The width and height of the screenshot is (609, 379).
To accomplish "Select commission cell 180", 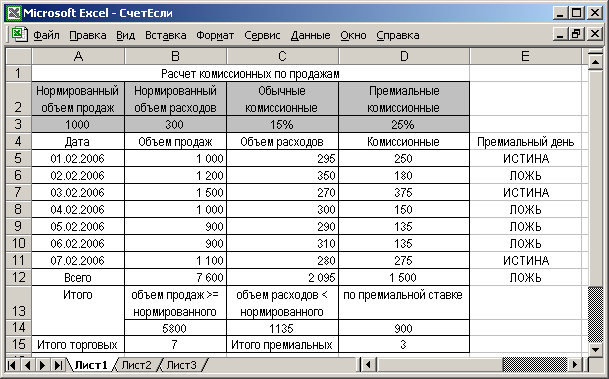I will [x=404, y=176].
